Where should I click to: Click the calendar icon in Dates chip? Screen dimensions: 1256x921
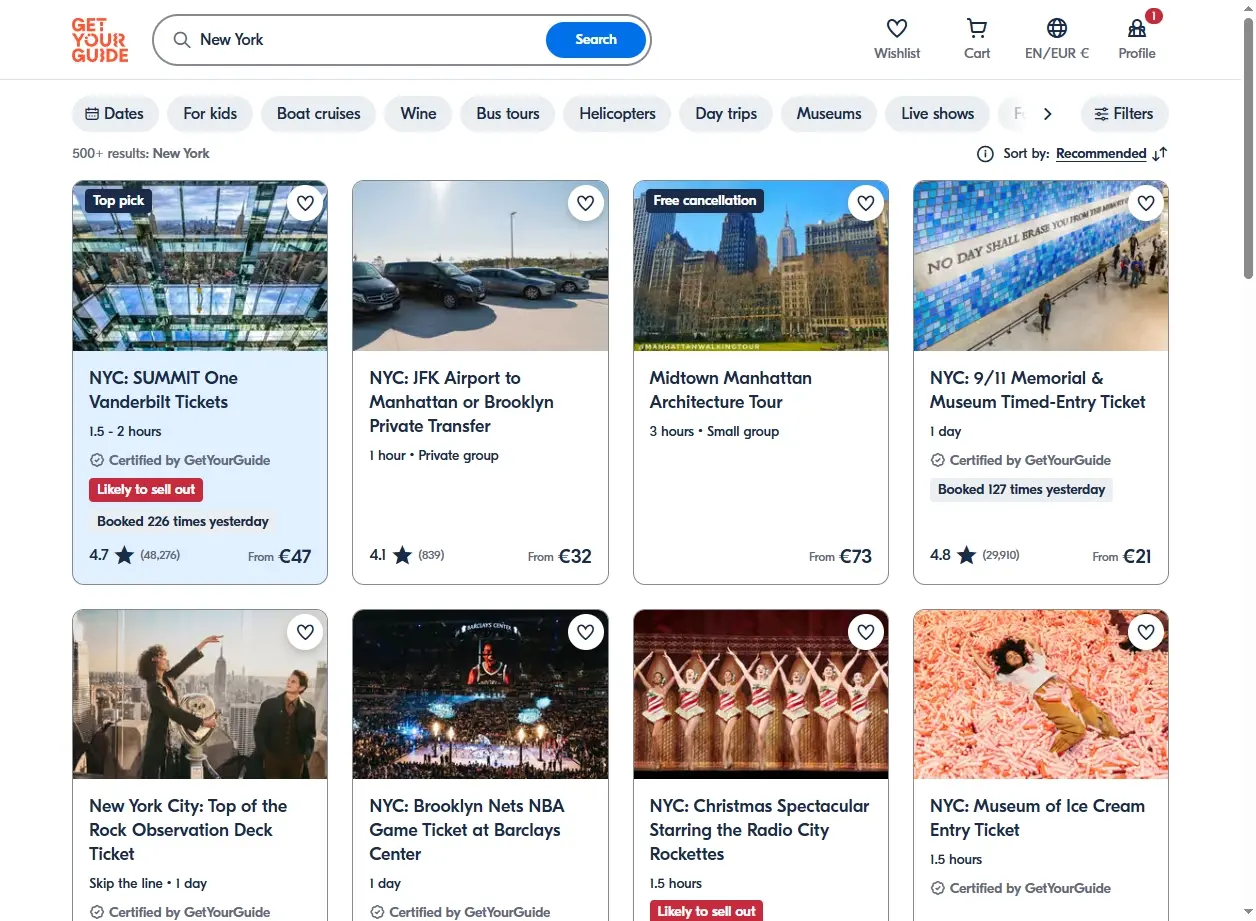92,114
